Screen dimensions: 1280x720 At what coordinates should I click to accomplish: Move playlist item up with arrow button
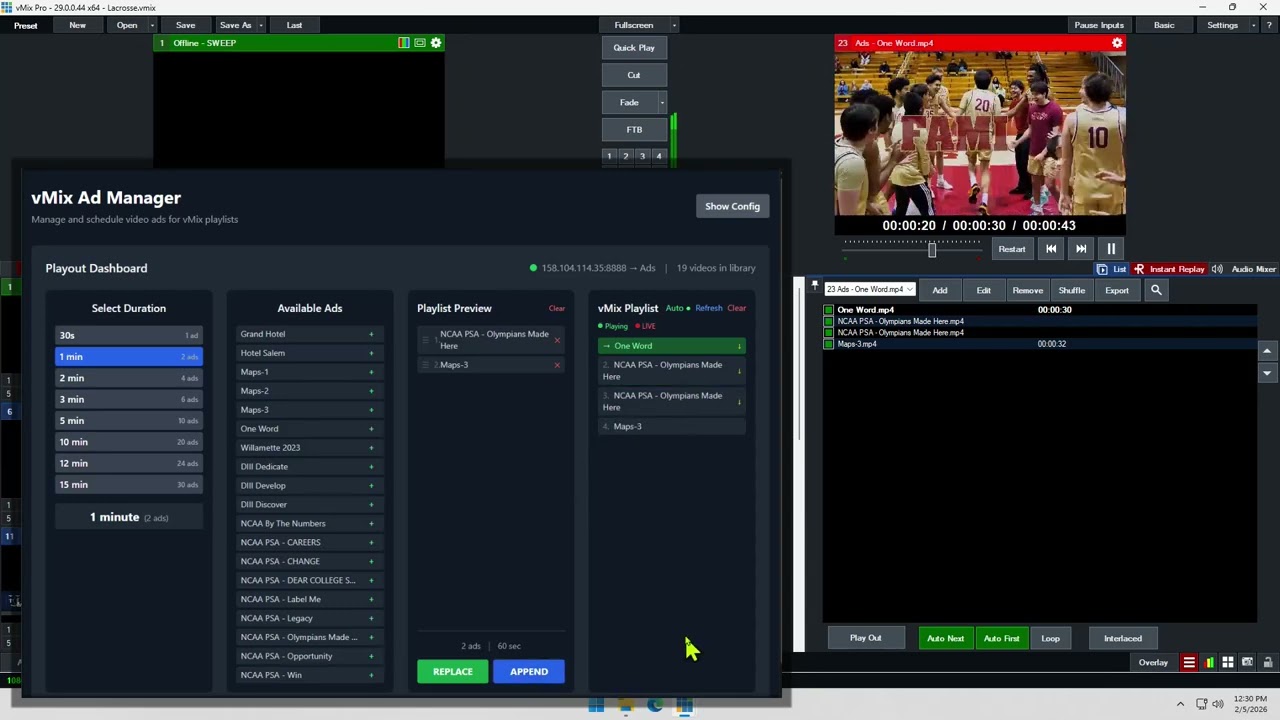[1267, 351]
